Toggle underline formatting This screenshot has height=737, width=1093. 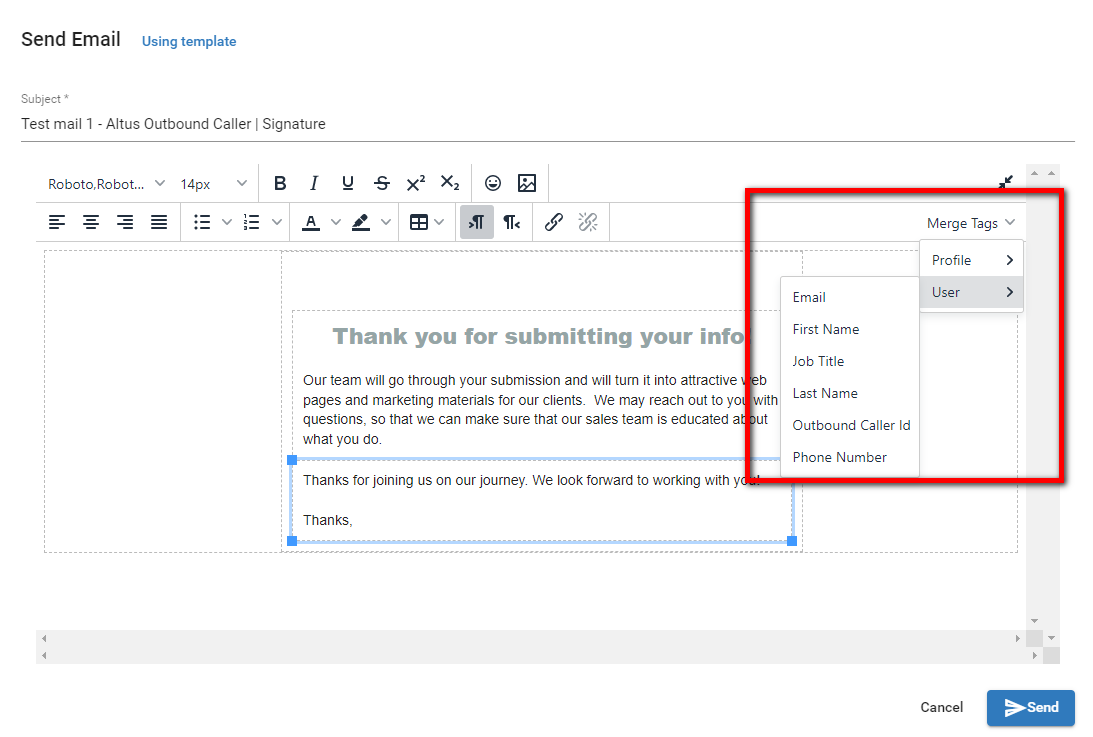pos(348,183)
